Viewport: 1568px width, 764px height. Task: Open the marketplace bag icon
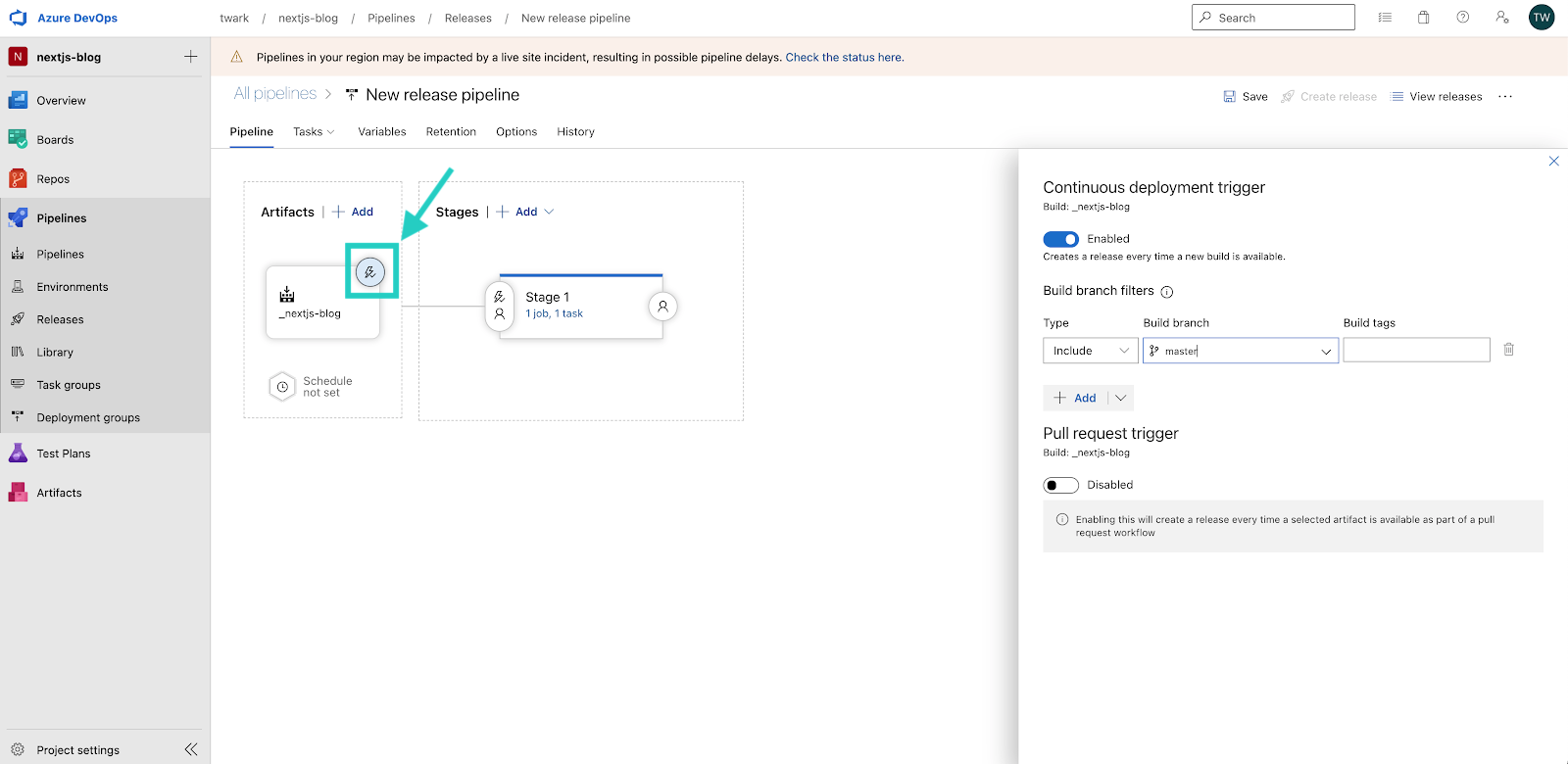pos(1424,18)
